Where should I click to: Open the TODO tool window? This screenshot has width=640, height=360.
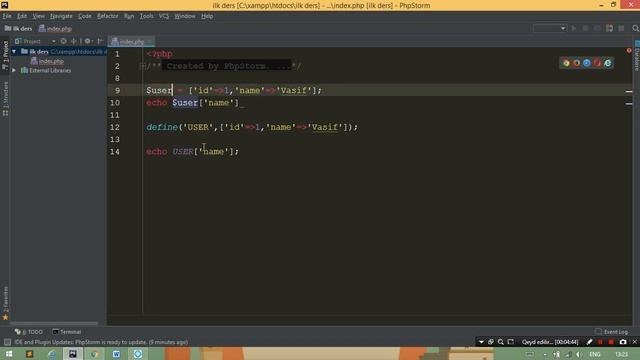click(x=29, y=332)
